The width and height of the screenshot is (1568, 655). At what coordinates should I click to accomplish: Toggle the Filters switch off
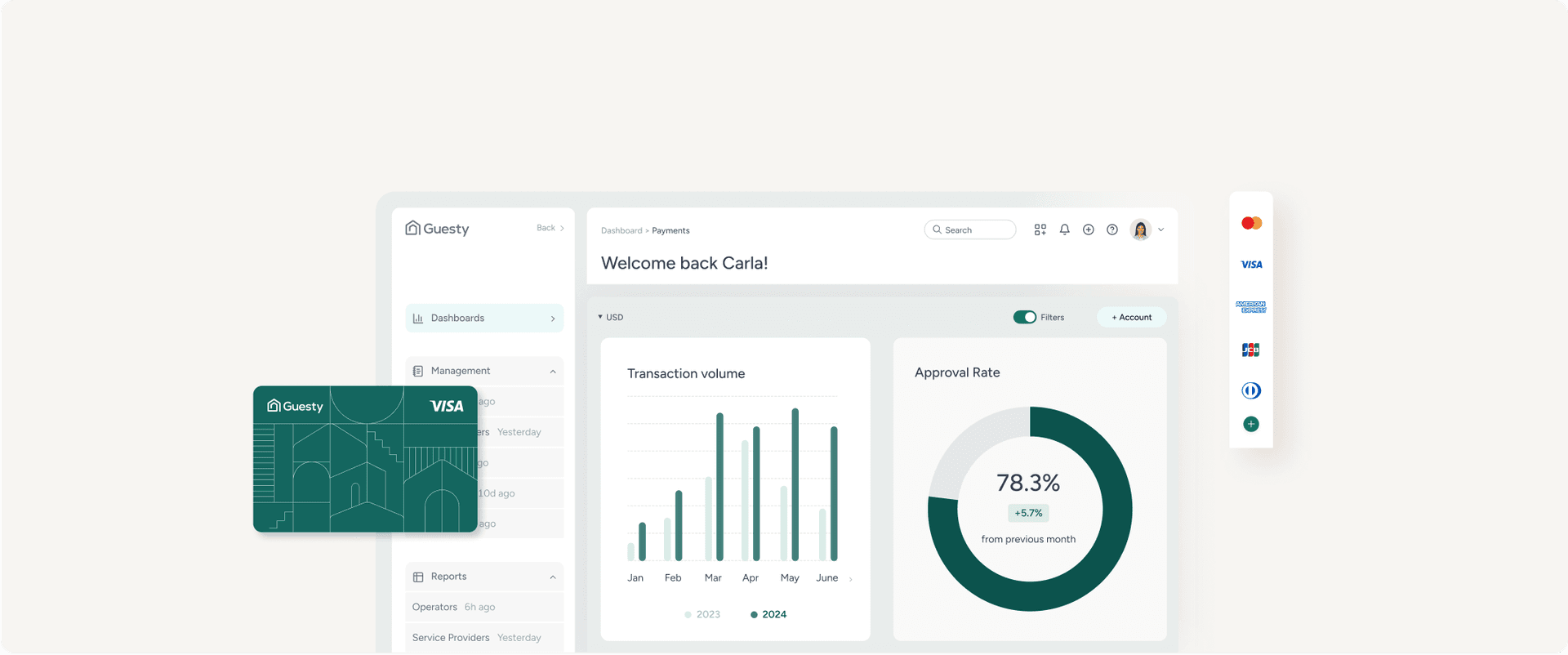click(x=1024, y=317)
